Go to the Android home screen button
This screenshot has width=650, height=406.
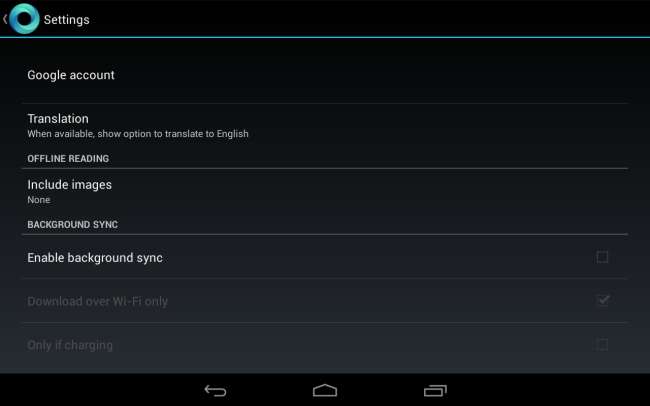(x=325, y=390)
